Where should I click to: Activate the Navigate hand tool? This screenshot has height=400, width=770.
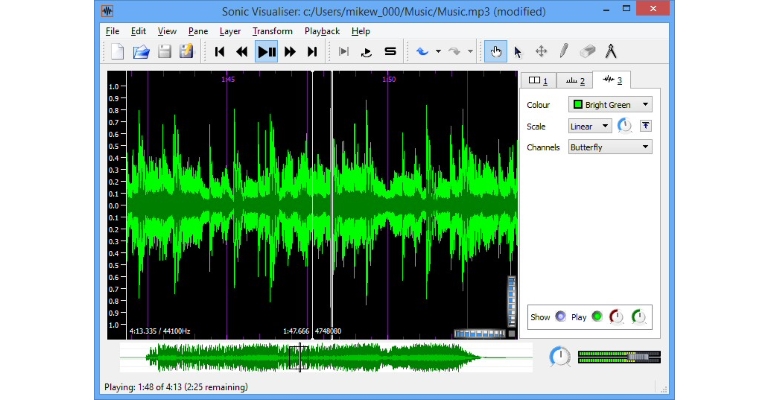(495, 52)
